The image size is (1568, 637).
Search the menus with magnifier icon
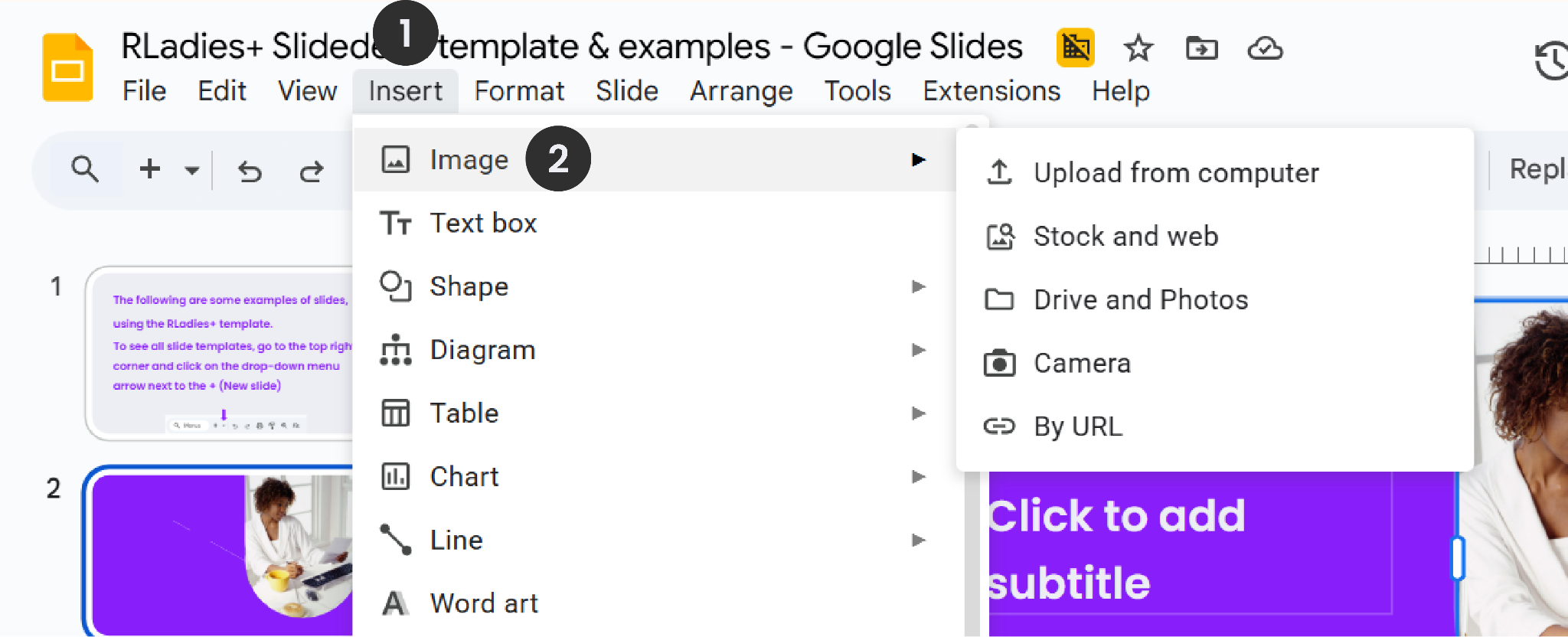(85, 168)
